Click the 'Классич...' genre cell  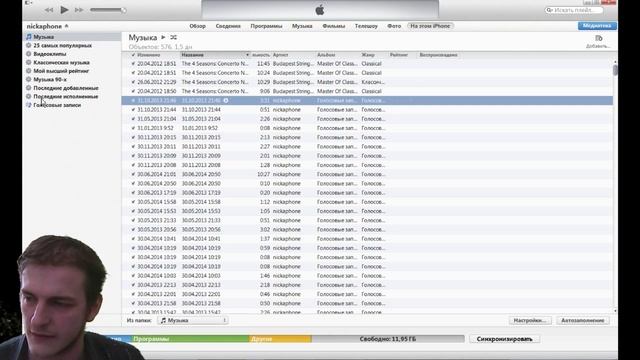click(373, 82)
